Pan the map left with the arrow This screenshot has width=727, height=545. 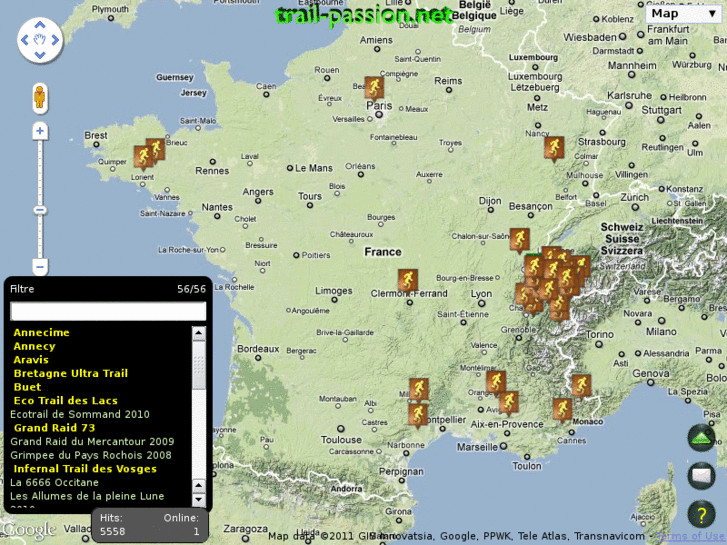click(x=25, y=40)
